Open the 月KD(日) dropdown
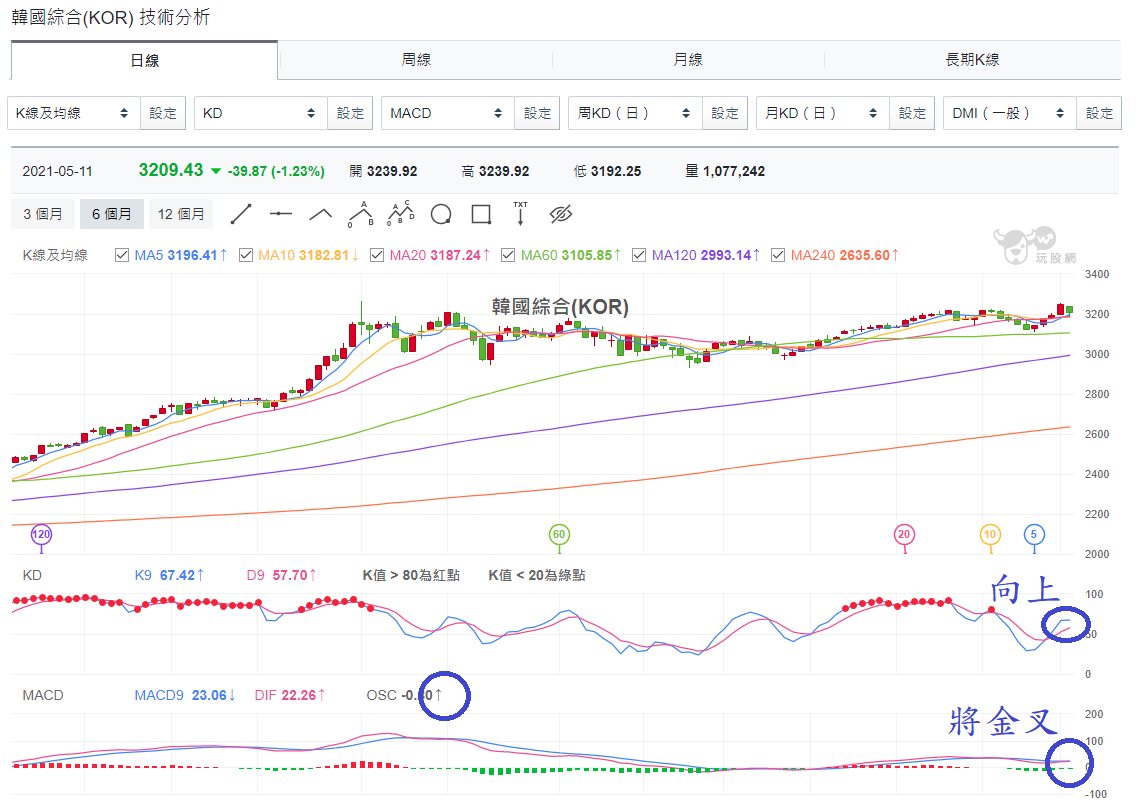1145x802 pixels. (822, 113)
